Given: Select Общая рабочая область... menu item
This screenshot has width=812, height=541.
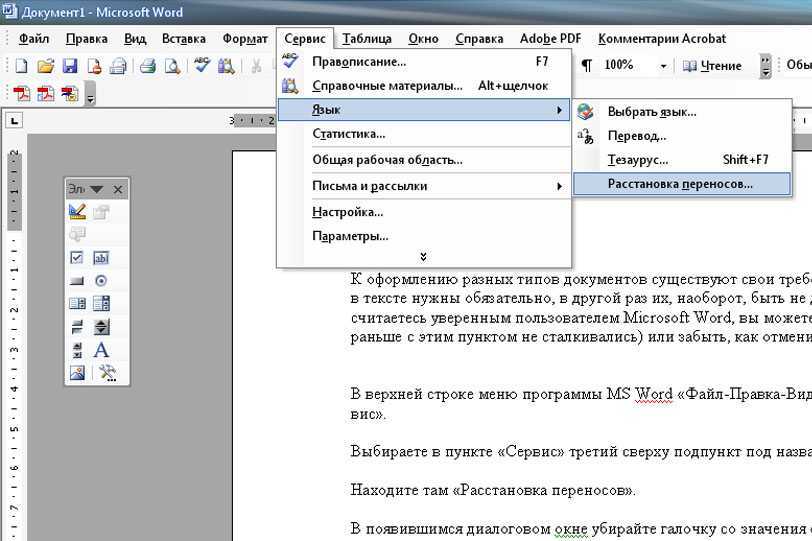Looking at the screenshot, I should (424, 160).
